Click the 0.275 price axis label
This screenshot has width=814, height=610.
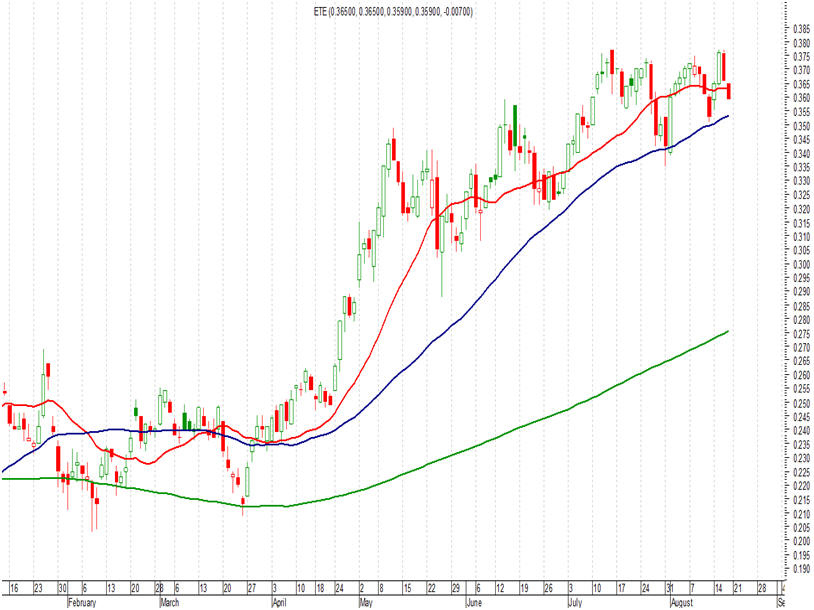click(x=803, y=334)
